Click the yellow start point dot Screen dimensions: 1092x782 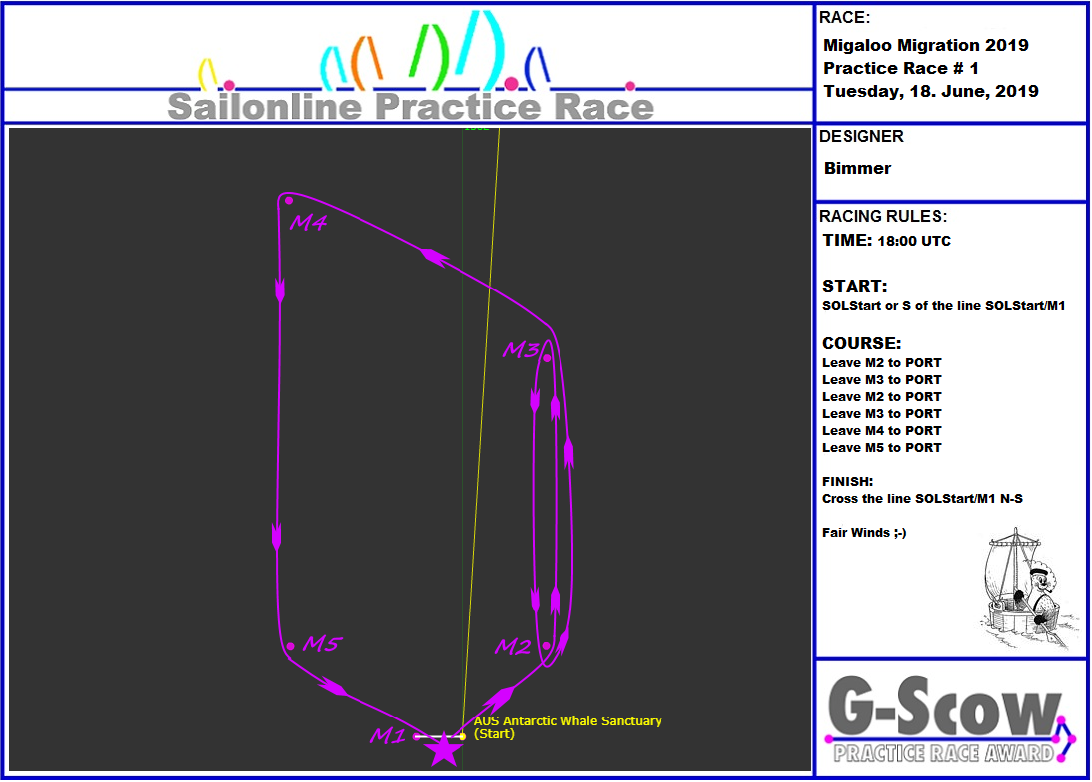462,736
